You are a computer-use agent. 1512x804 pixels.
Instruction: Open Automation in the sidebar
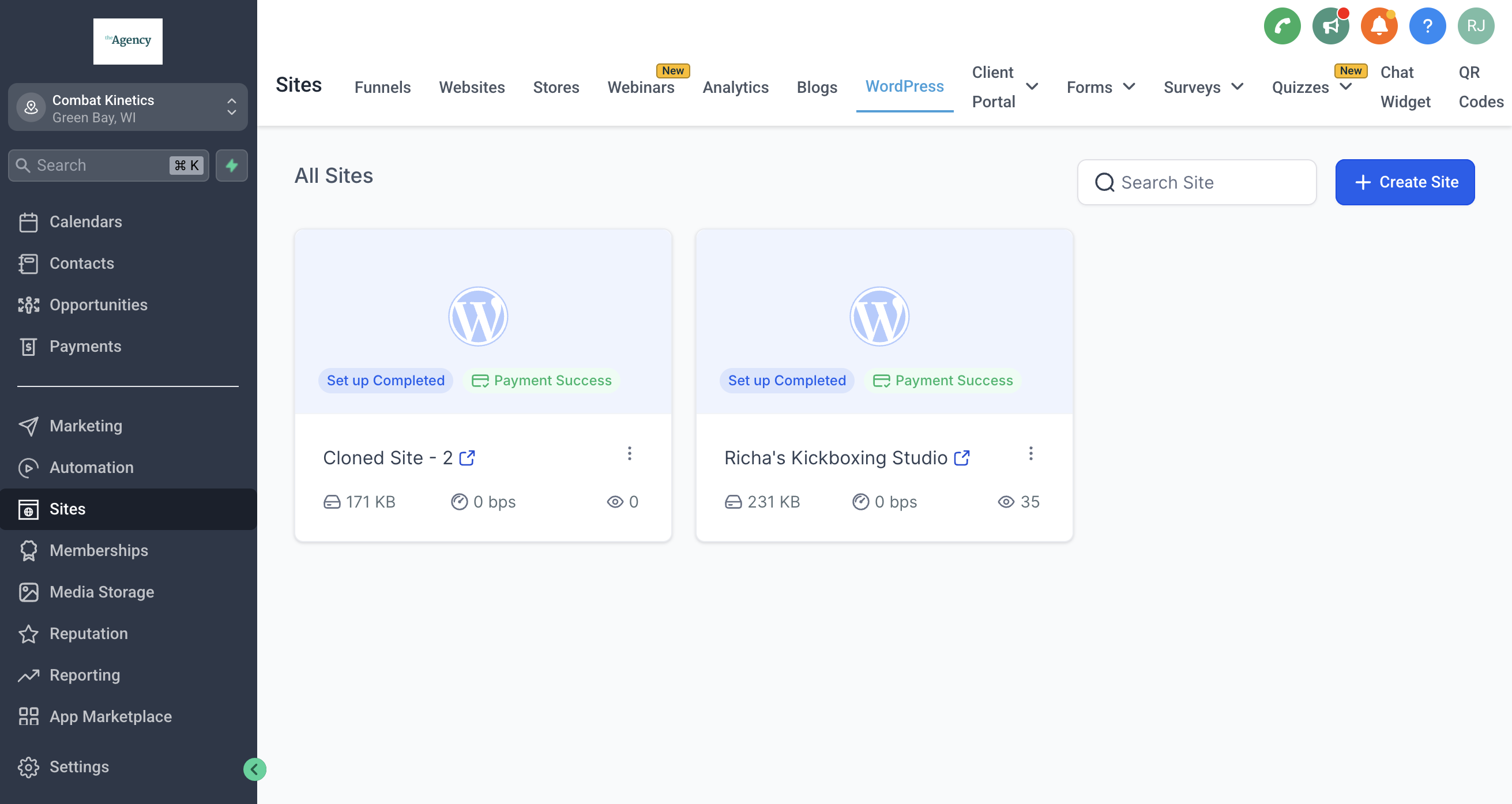click(x=91, y=467)
